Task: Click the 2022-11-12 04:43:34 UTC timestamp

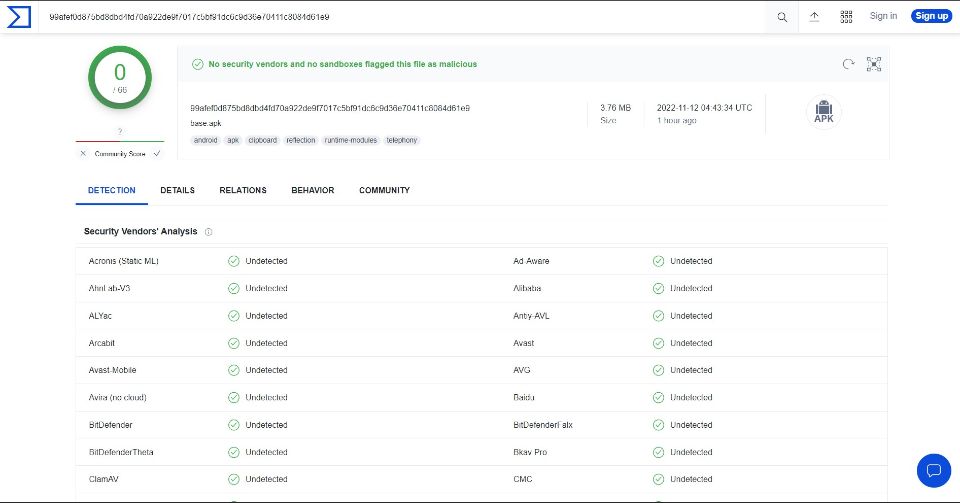Action: coord(705,108)
